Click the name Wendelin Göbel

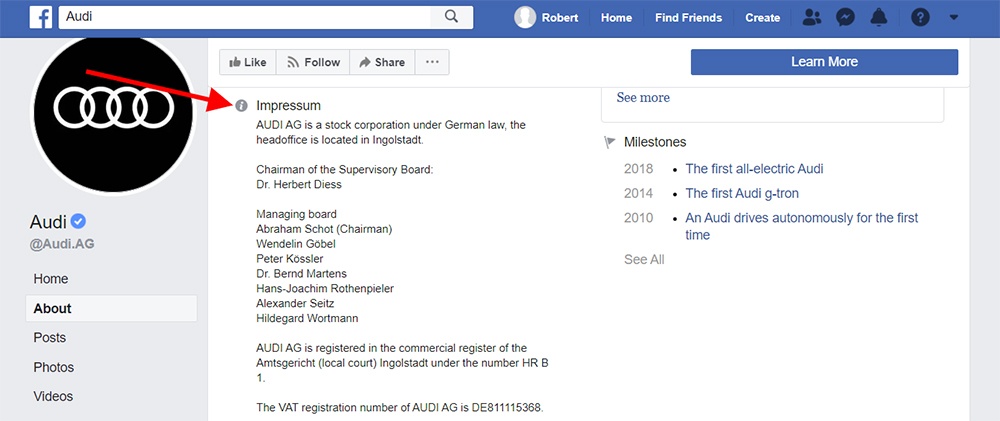(x=296, y=244)
